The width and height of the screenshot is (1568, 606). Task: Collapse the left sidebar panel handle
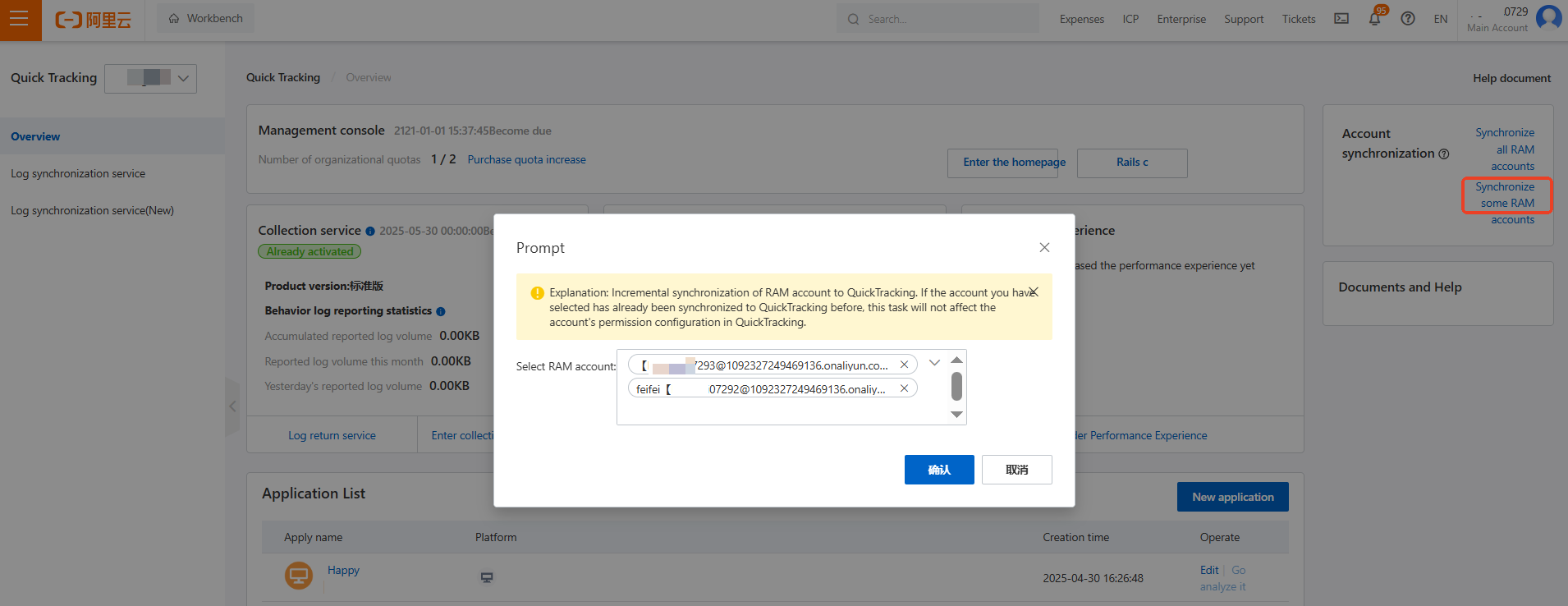pos(232,406)
